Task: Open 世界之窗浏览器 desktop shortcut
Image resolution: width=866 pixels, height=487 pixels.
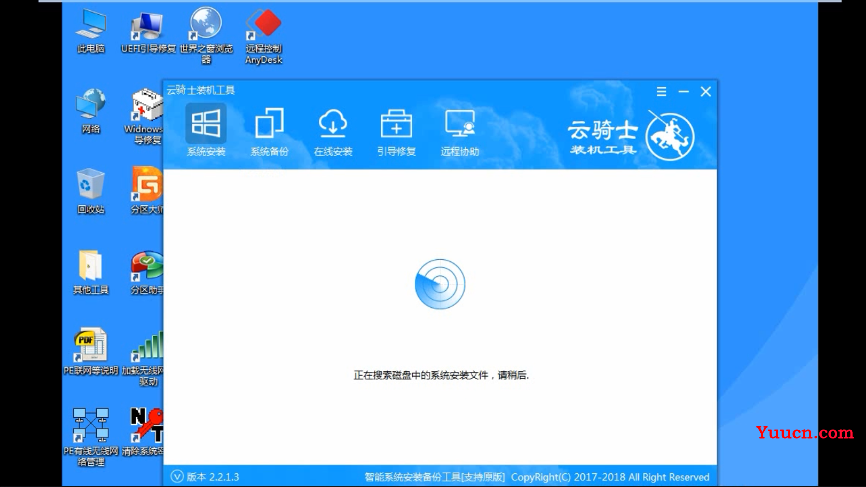Action: tap(206, 36)
